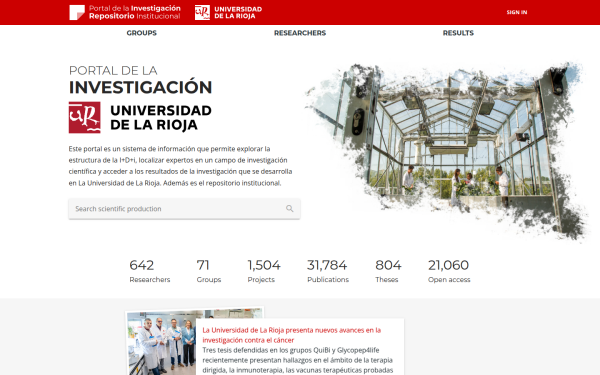
Task: Click the news summary text 'Tres tesis defendidas'
Action: [x=298, y=360]
